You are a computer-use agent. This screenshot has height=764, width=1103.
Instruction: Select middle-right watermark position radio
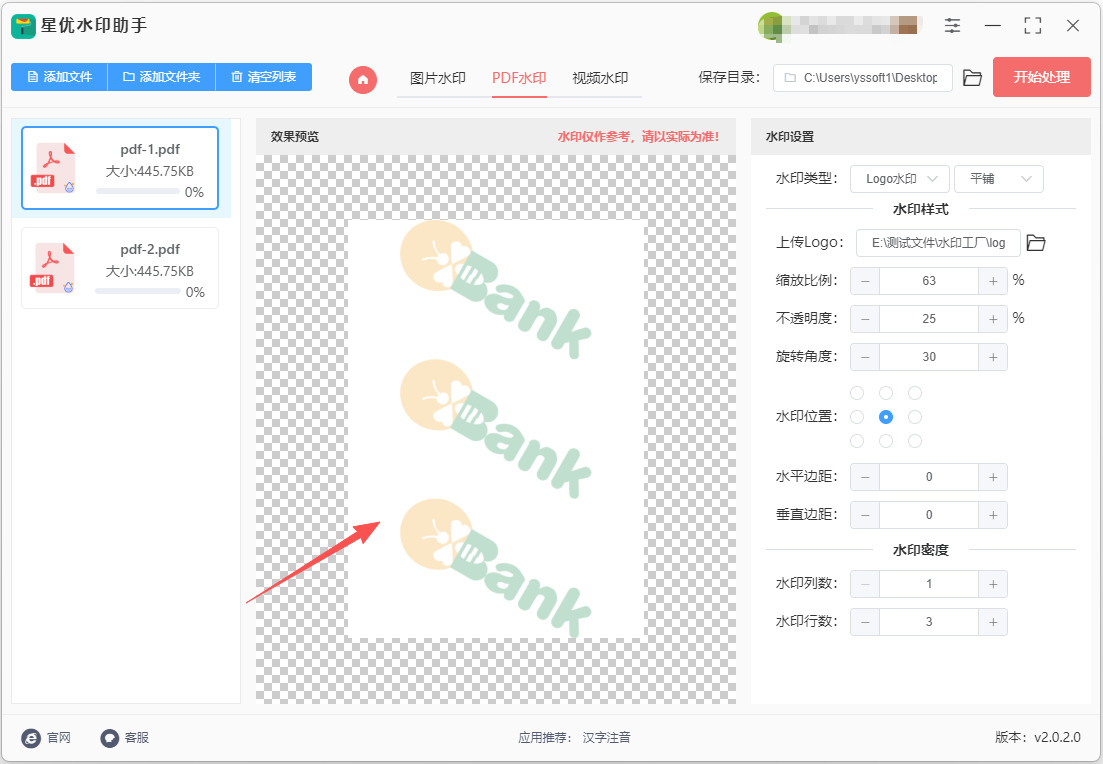(914, 417)
